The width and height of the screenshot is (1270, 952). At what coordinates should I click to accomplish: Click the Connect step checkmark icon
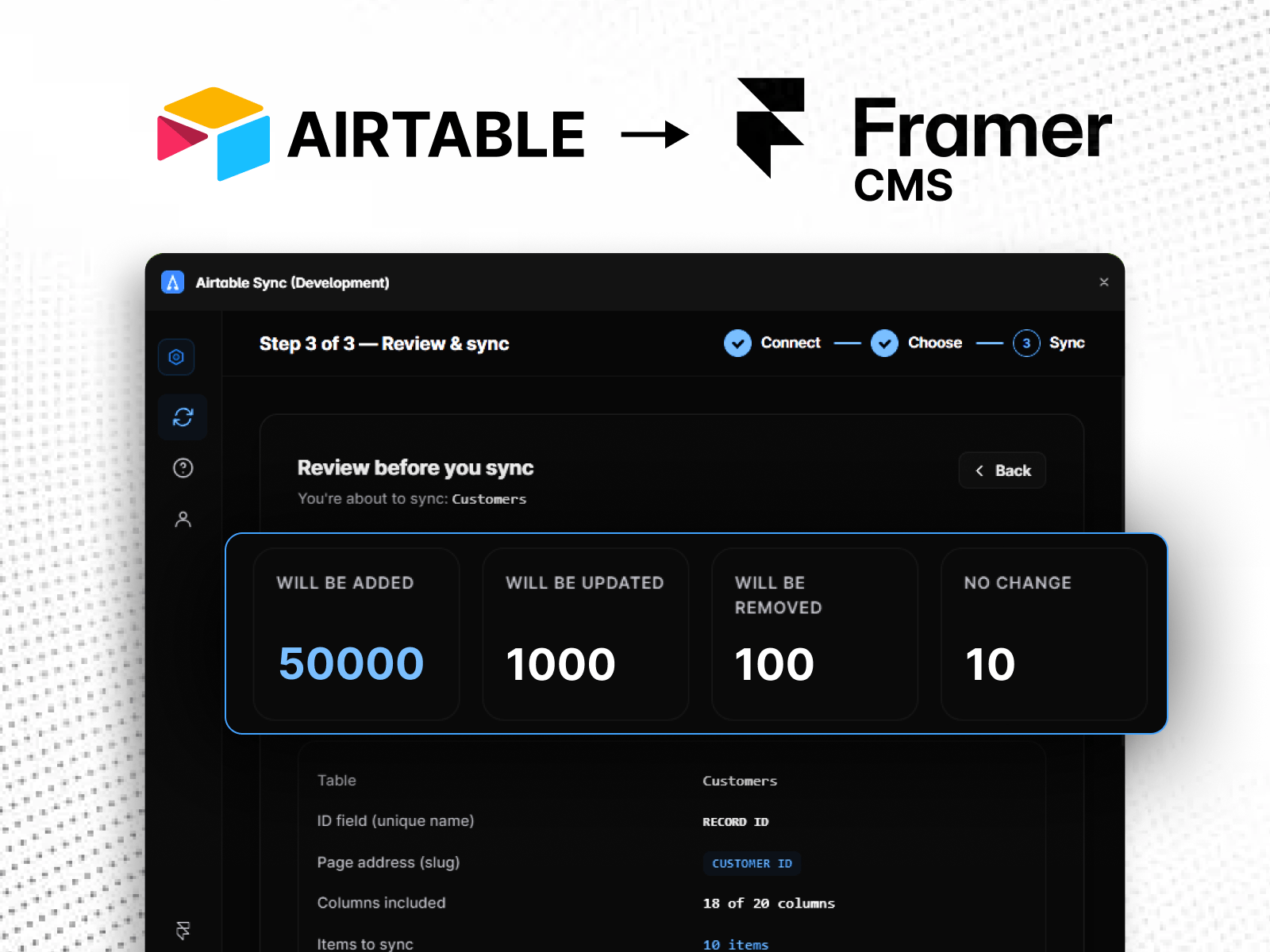(737, 344)
